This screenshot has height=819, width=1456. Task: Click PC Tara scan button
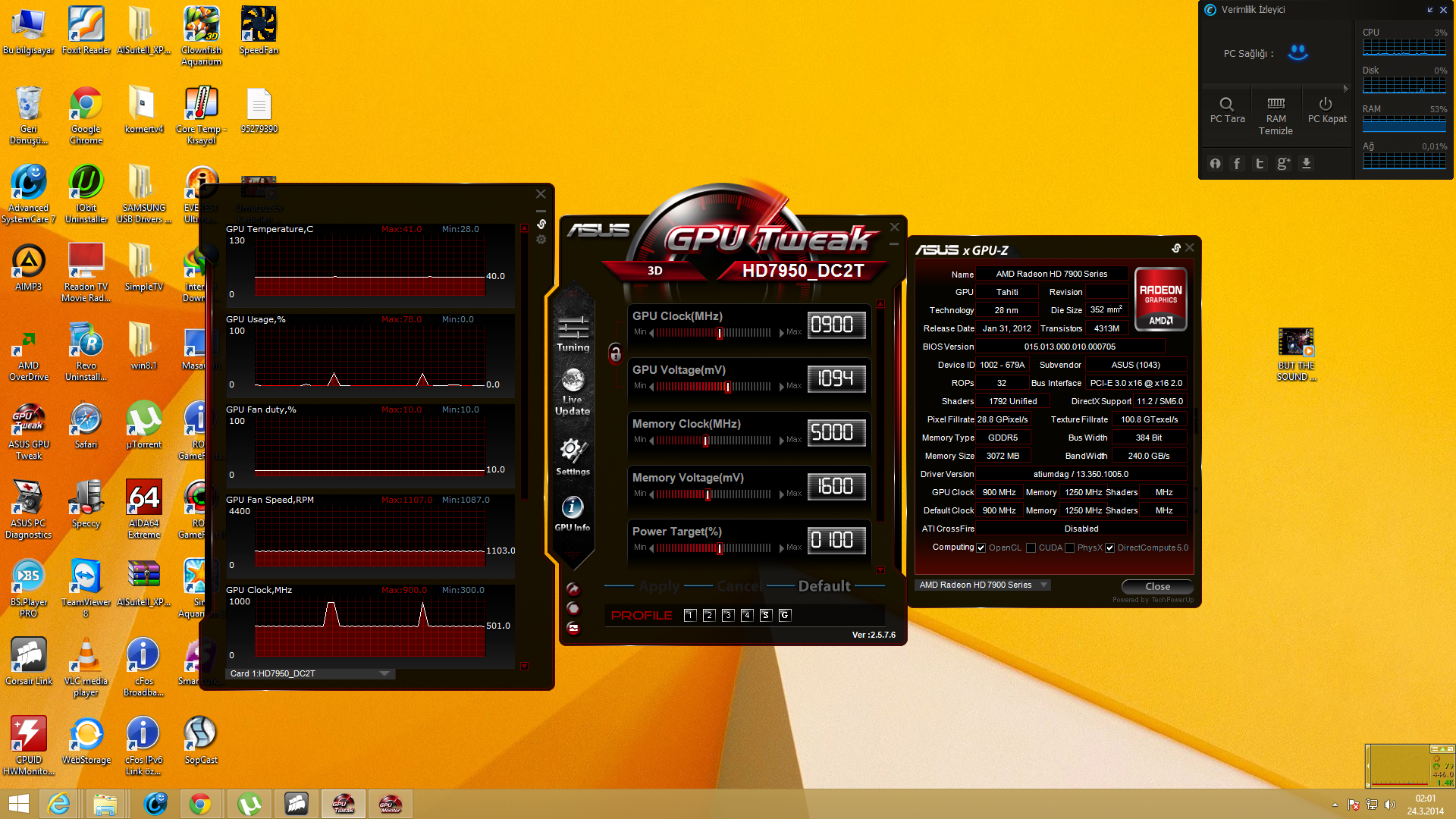[x=1227, y=110]
